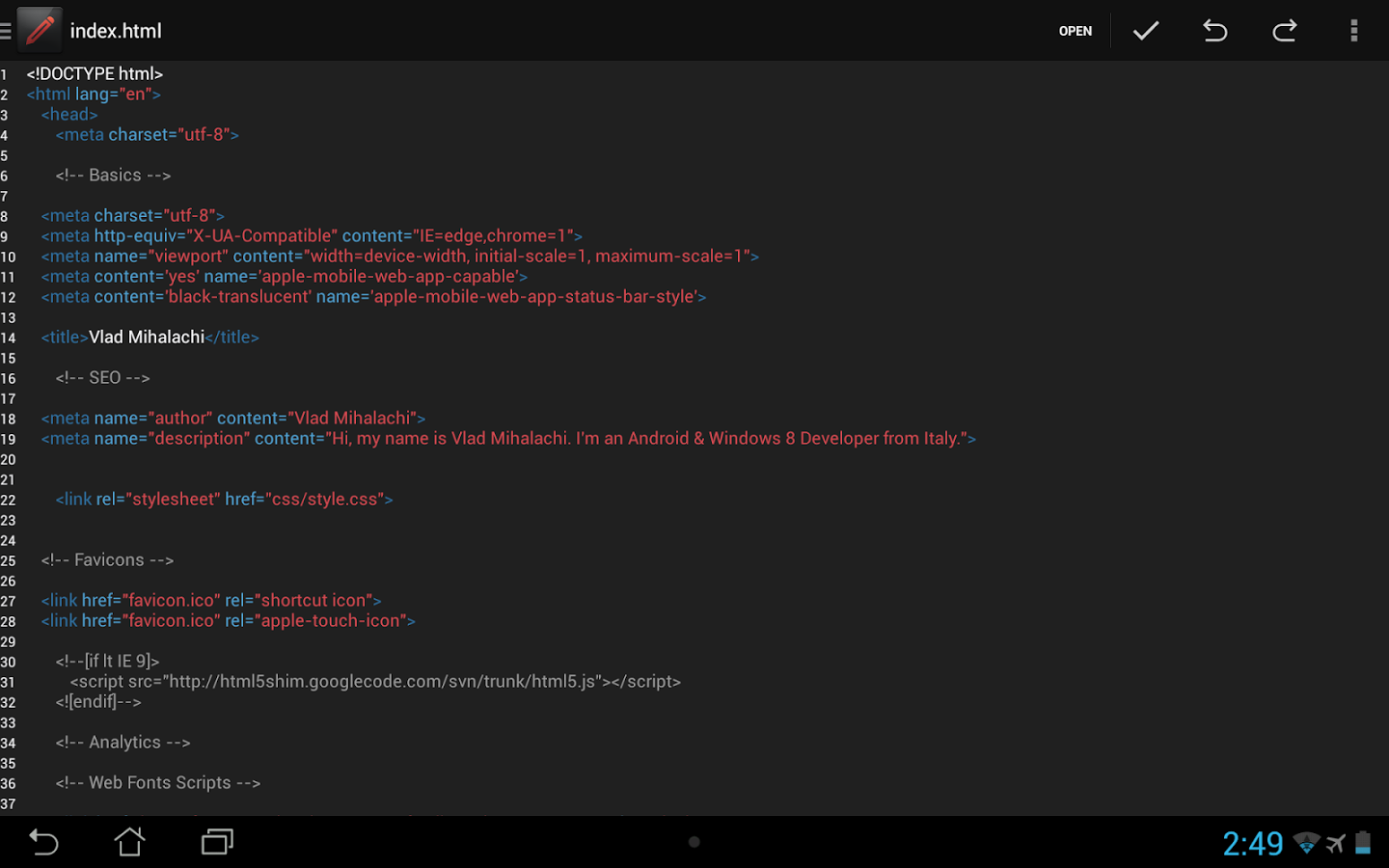Redo the last edit
Viewport: 1389px width, 868px height.
tap(1285, 31)
